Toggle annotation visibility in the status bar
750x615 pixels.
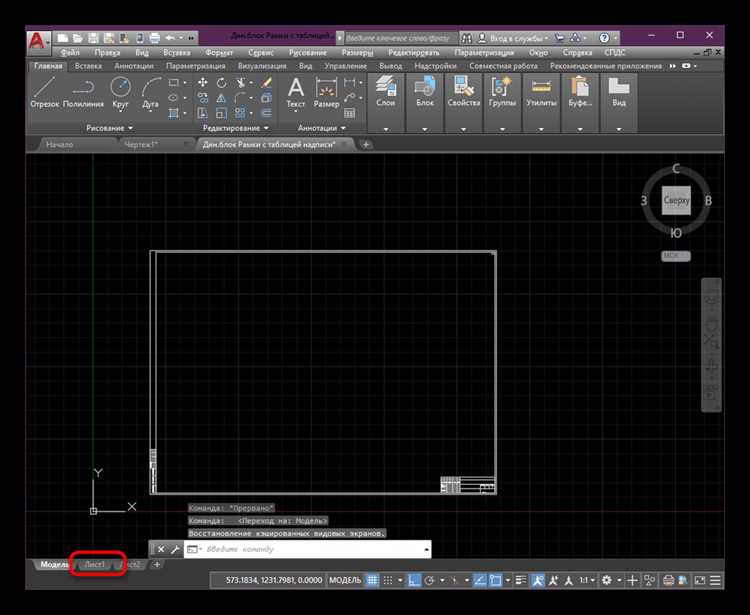click(538, 580)
